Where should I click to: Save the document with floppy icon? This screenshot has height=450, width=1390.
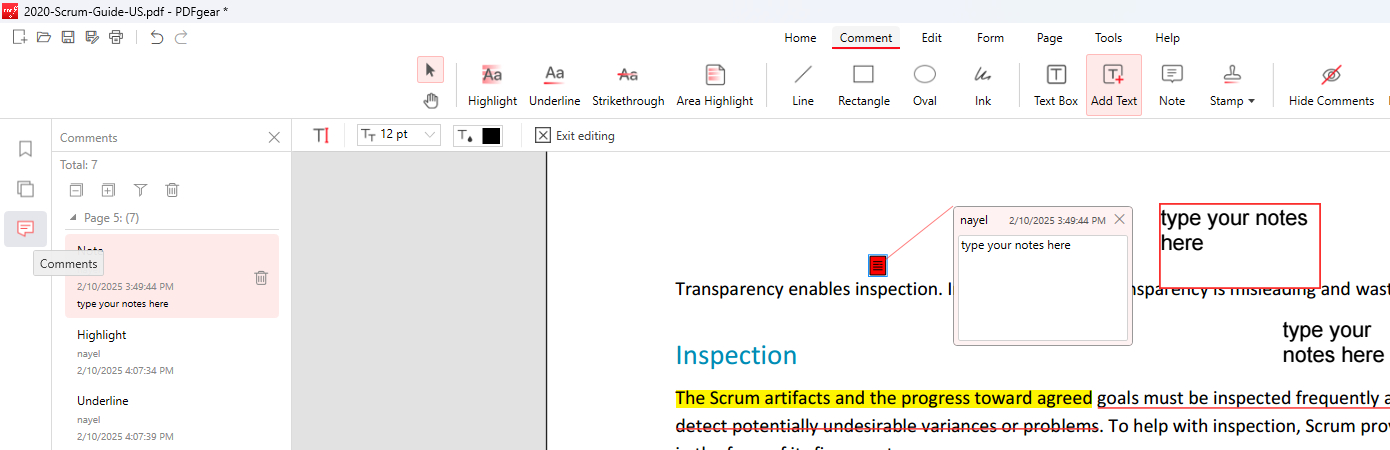[x=68, y=37]
